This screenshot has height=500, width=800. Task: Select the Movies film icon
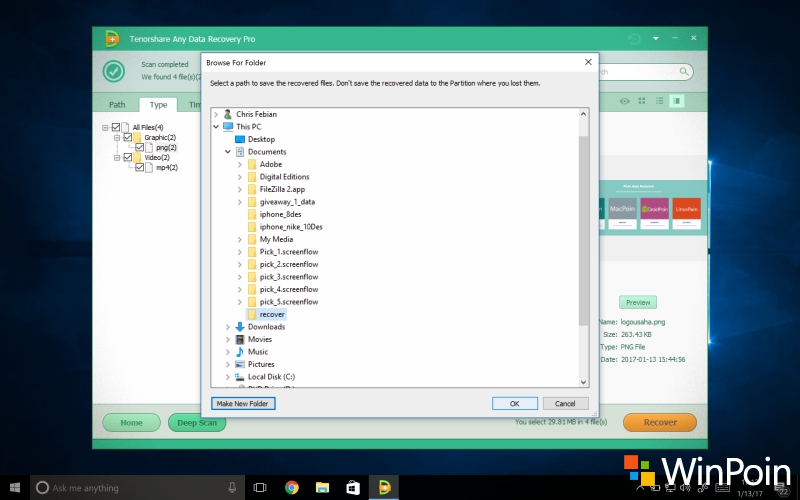(240, 339)
